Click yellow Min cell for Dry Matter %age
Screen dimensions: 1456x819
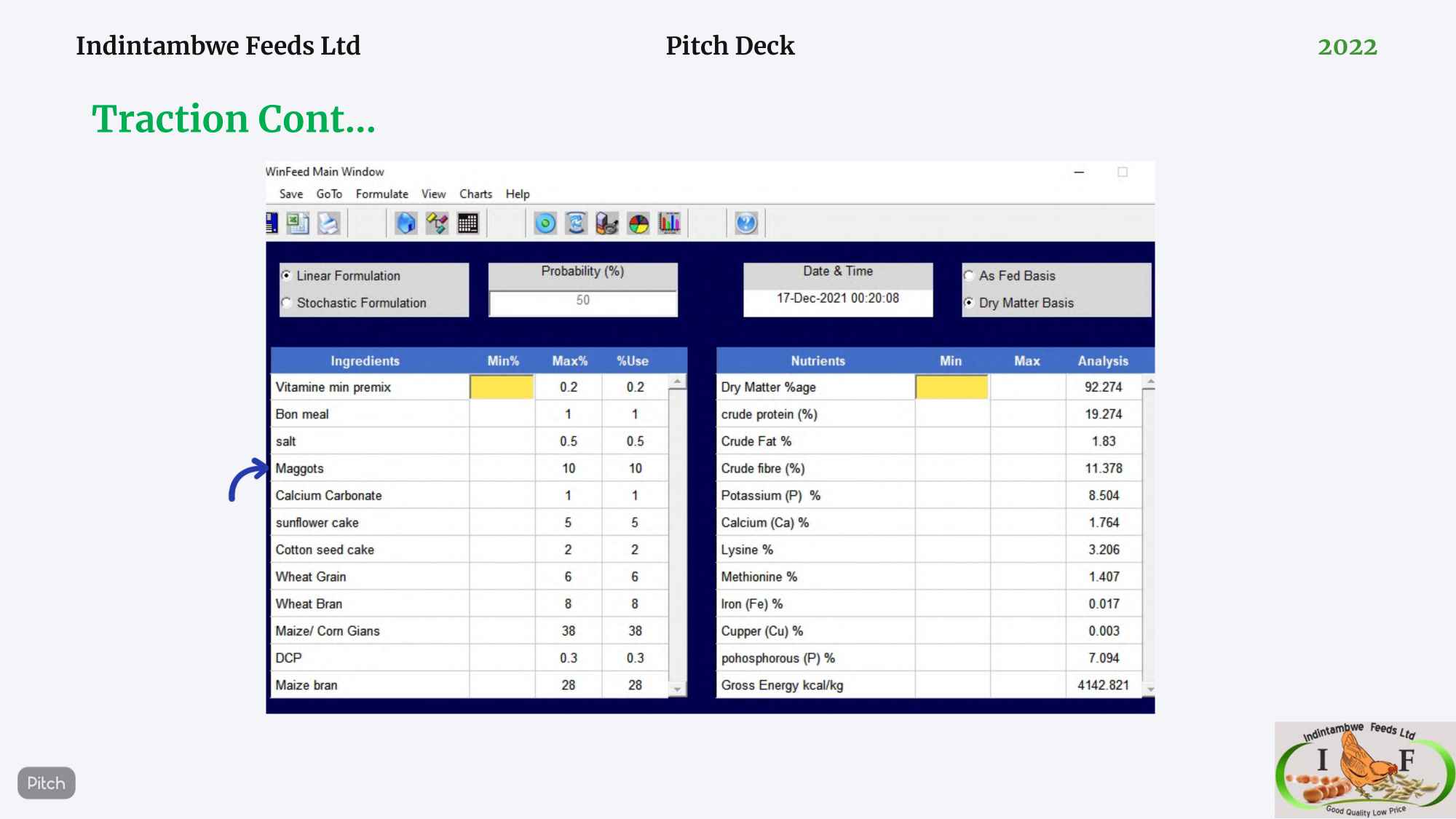(x=951, y=387)
